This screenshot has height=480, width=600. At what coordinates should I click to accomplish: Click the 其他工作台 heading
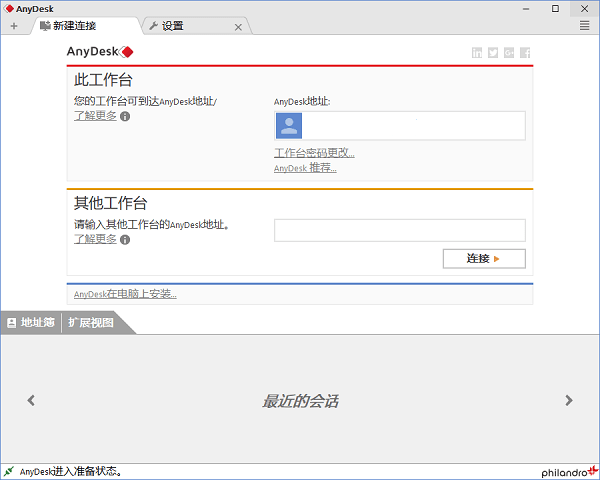tap(111, 203)
